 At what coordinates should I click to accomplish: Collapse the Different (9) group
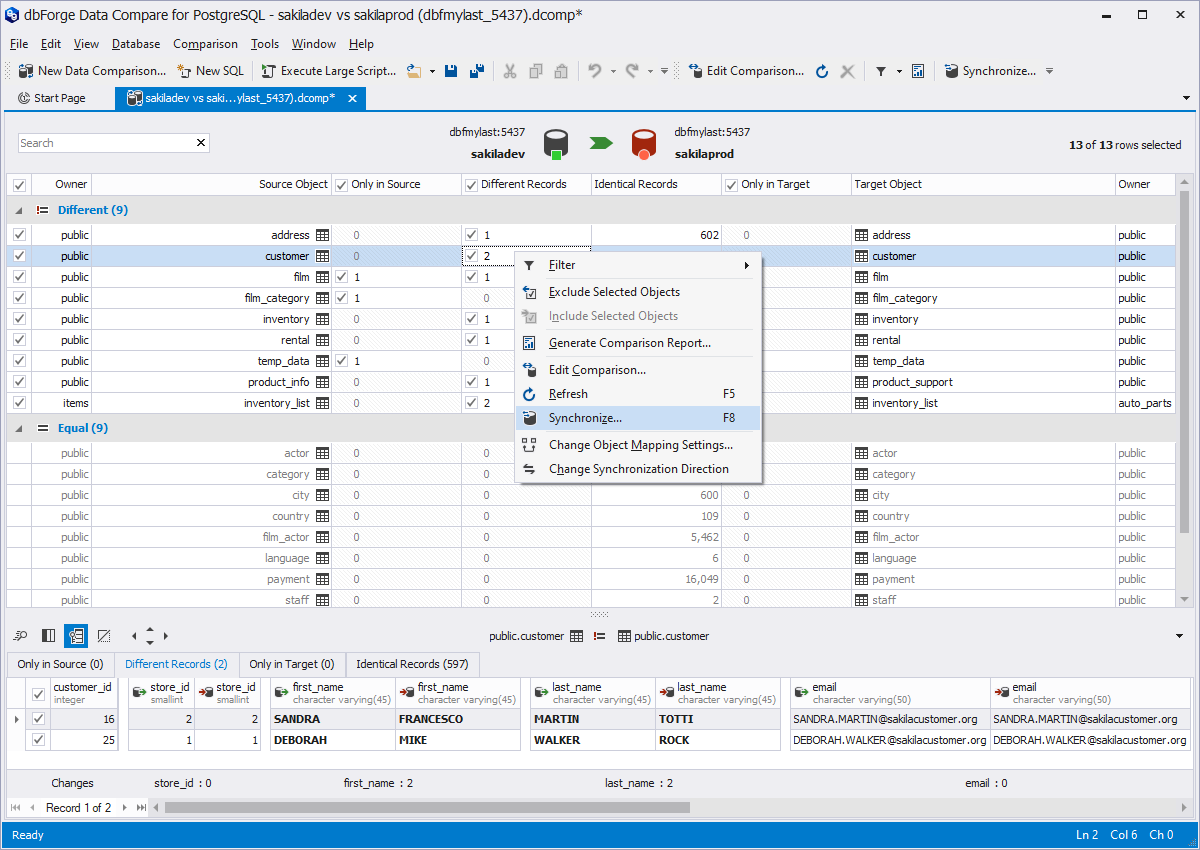coord(19,210)
